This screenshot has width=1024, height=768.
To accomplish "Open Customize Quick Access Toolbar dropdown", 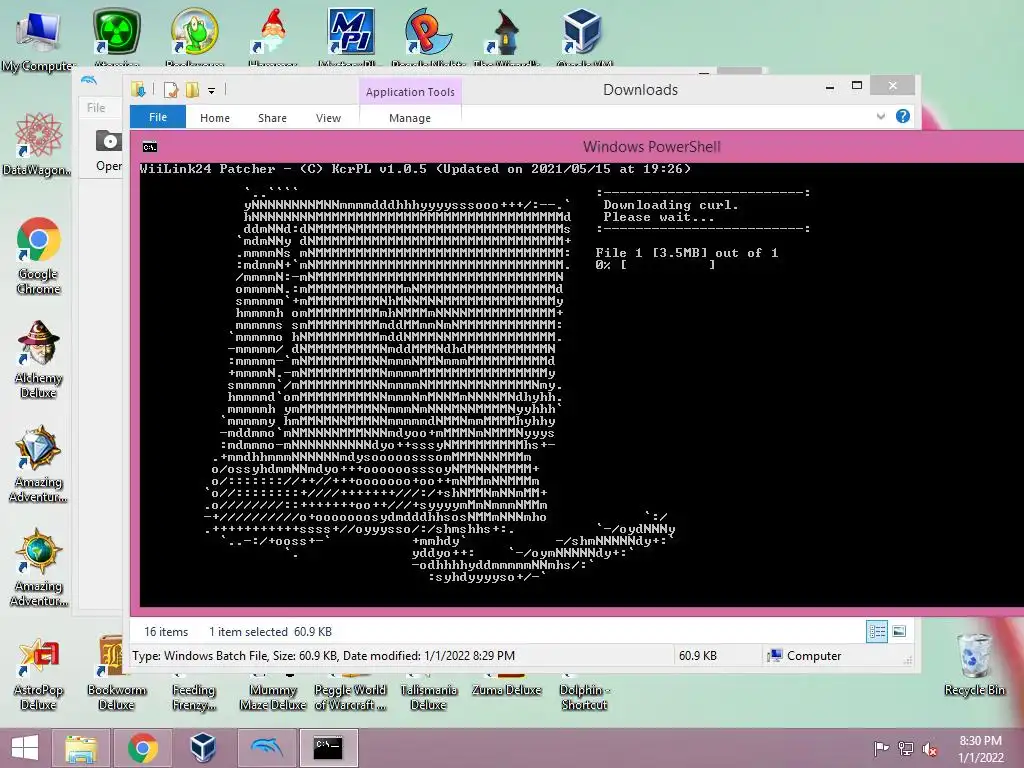I will pos(212,91).
